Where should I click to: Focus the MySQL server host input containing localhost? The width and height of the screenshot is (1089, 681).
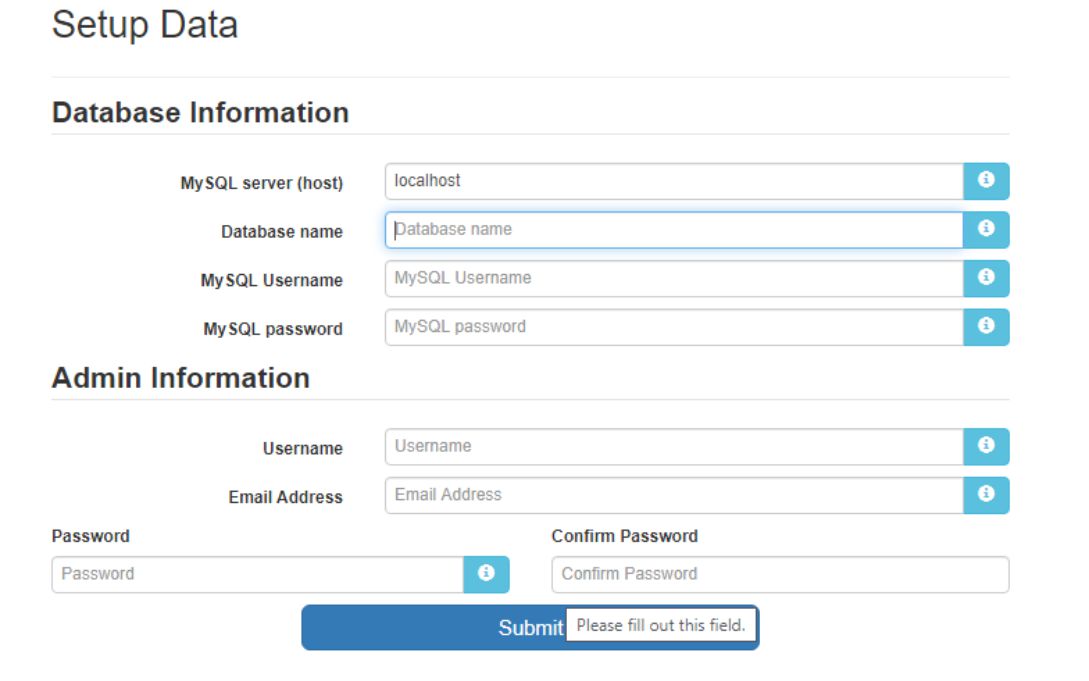tap(674, 181)
